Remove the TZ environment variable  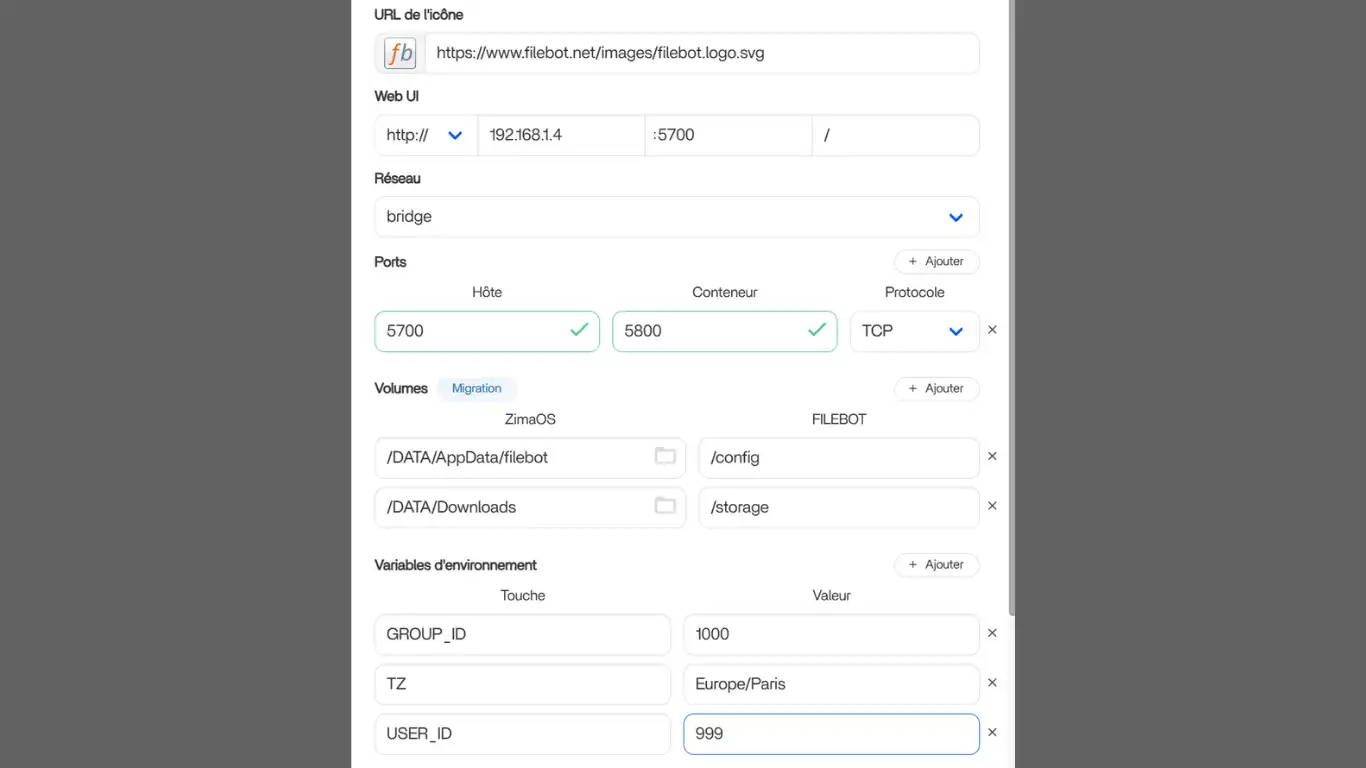(x=992, y=683)
